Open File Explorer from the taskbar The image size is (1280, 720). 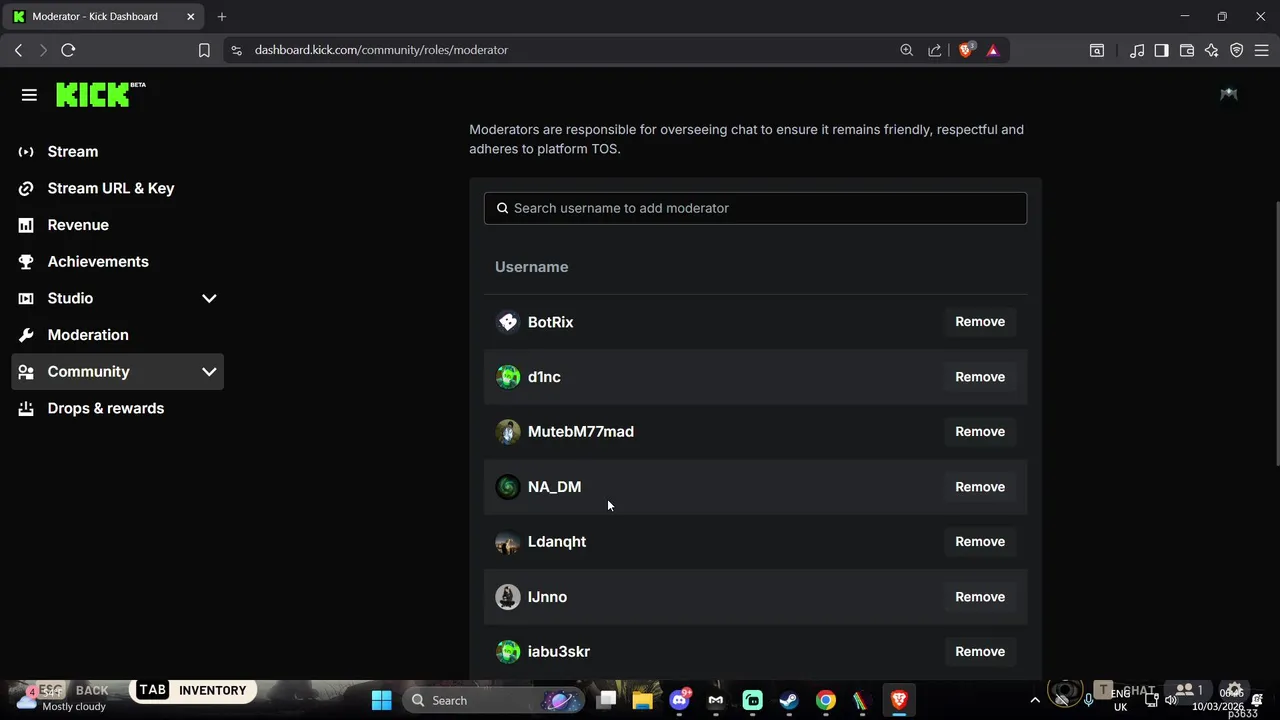[643, 700]
